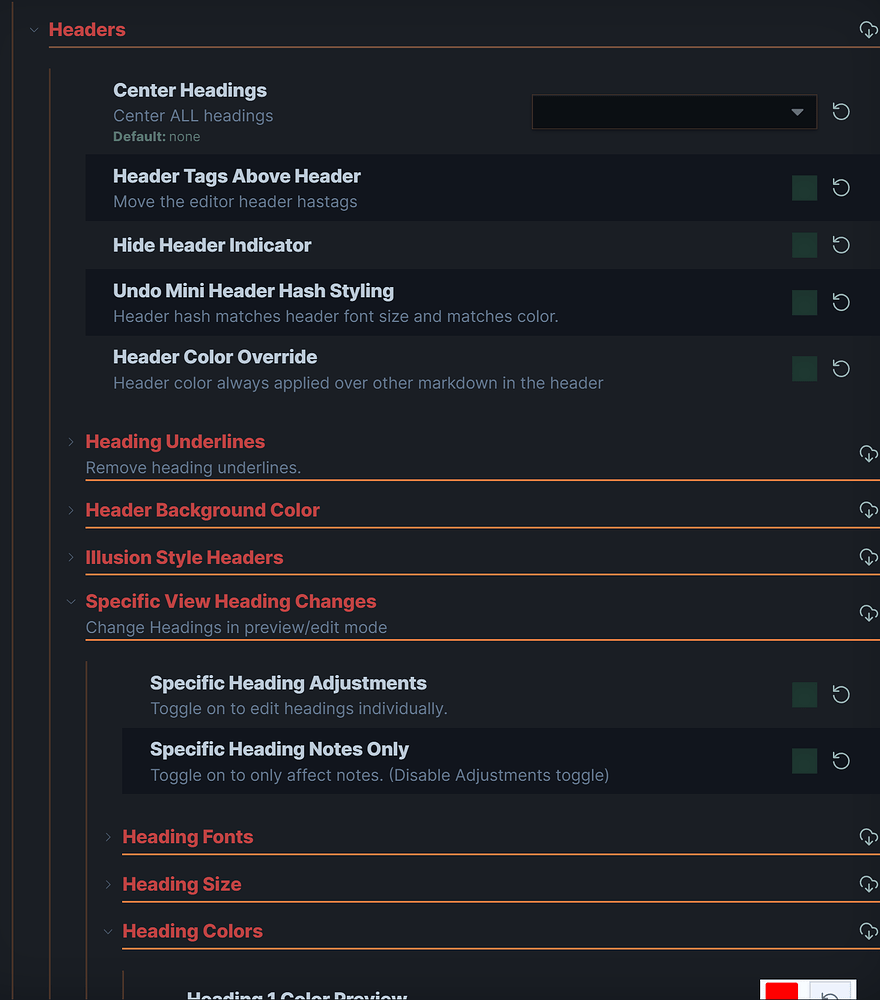Image resolution: width=880 pixels, height=1000 pixels.
Task: Click Heading Size cloud download icon
Action: pos(869,884)
